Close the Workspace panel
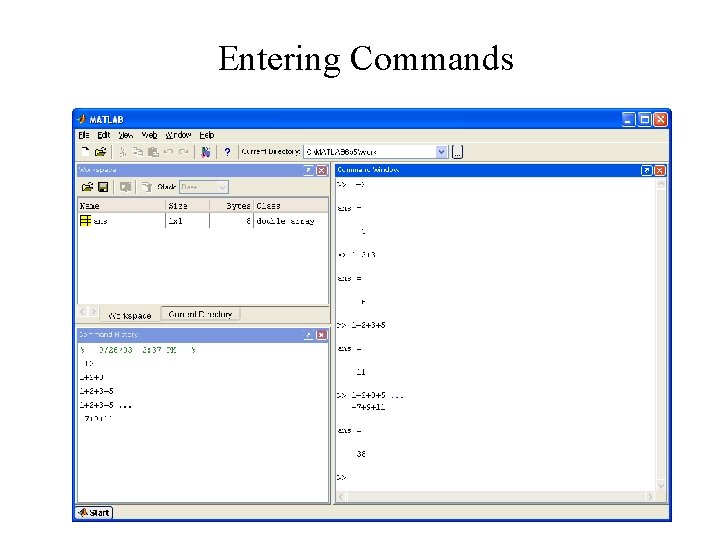 pos(322,170)
